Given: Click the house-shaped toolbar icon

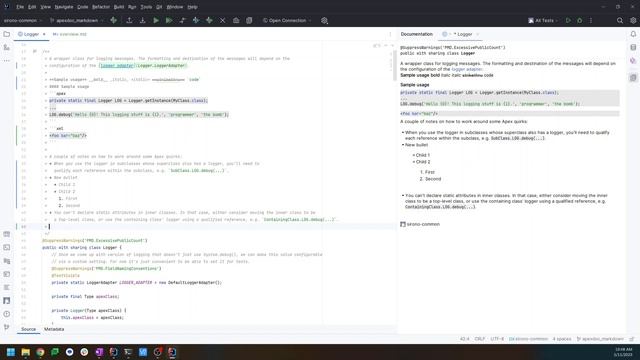Looking at the screenshot, I should coord(236,20).
